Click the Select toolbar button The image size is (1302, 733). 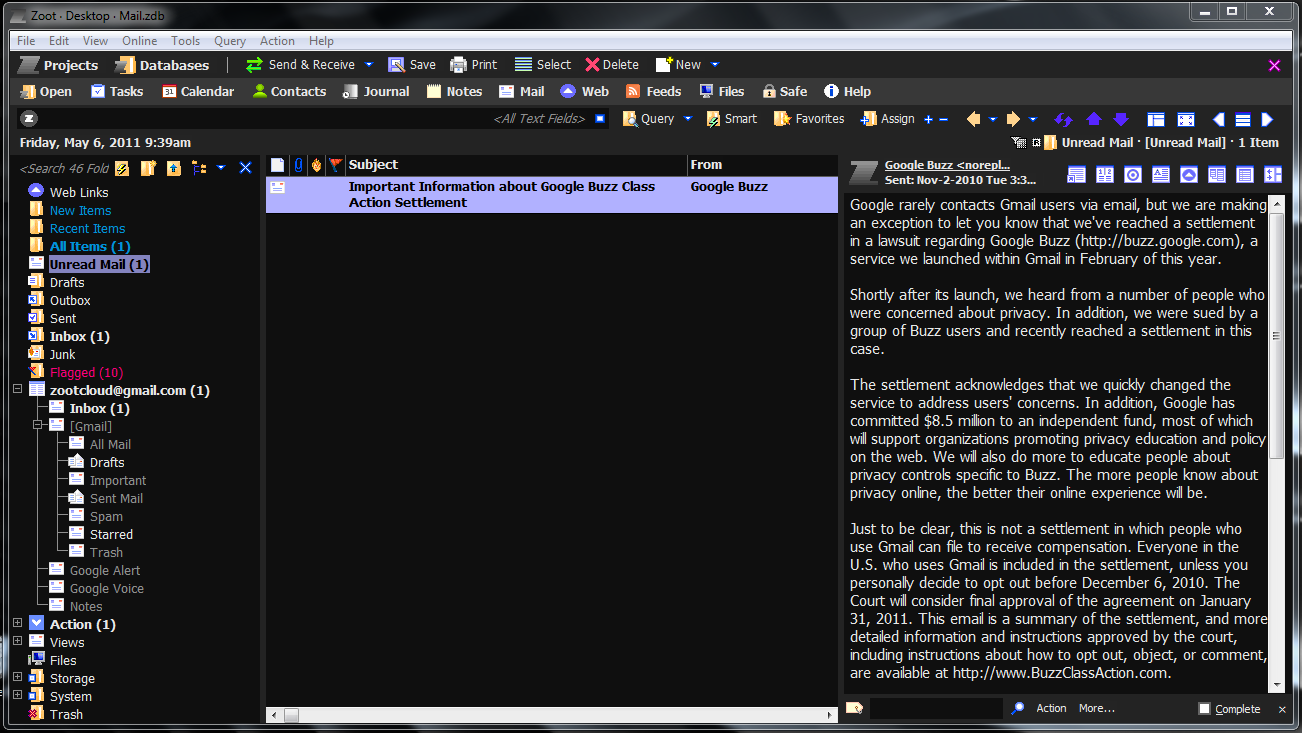click(x=543, y=65)
